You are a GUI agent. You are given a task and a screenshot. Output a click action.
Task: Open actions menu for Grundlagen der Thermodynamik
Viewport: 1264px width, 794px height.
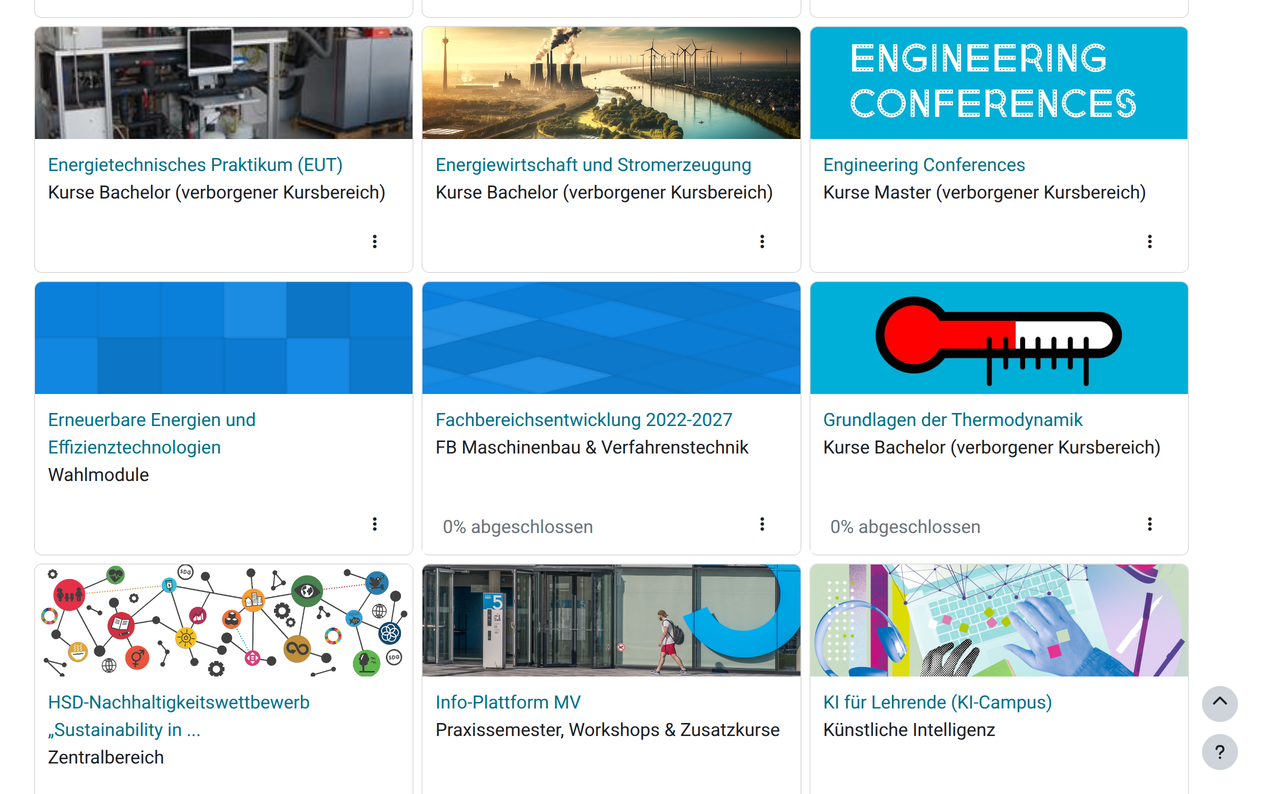1150,524
